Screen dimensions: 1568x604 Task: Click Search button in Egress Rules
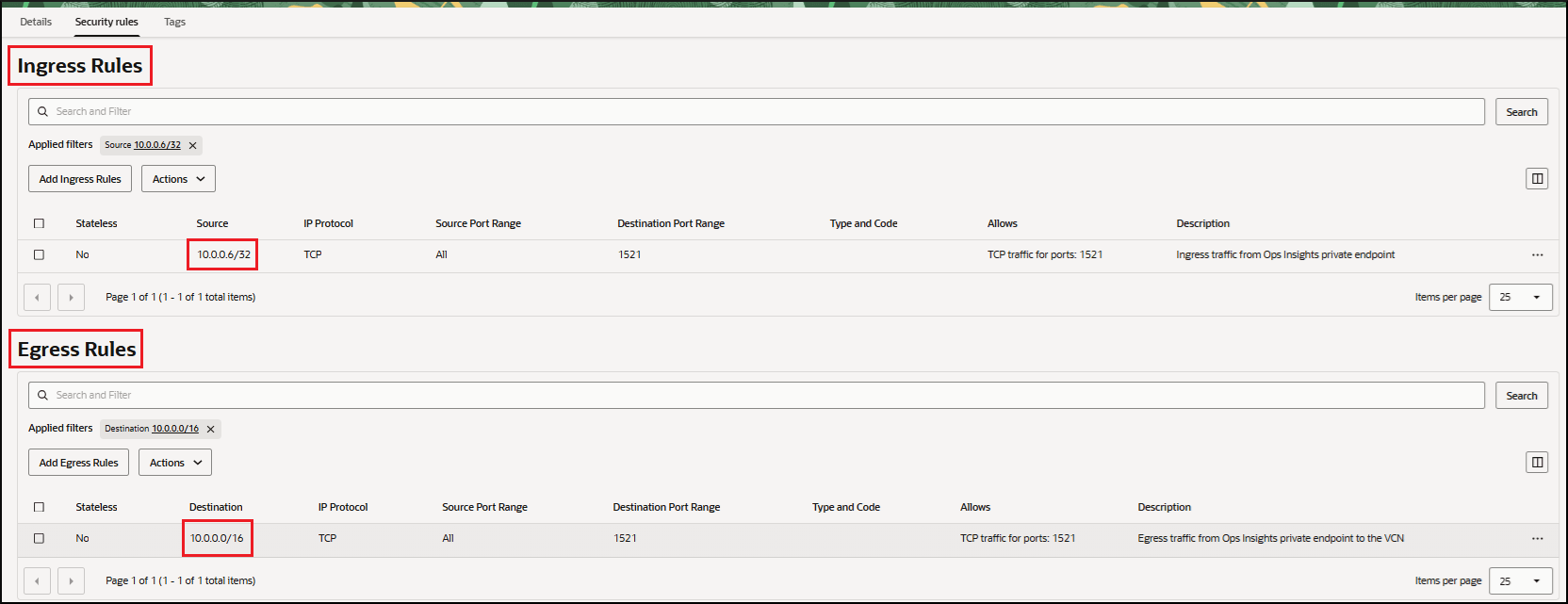point(1521,395)
